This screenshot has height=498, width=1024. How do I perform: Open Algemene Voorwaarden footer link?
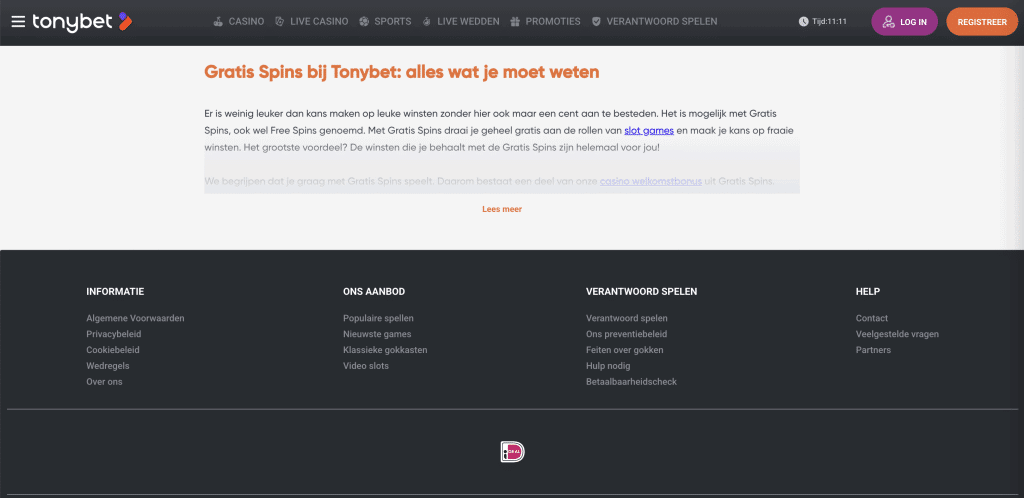[135, 319]
